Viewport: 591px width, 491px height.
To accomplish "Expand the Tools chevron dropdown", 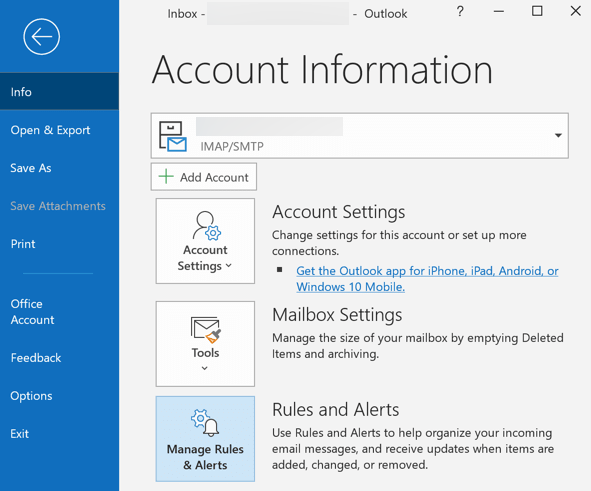I will 205,368.
